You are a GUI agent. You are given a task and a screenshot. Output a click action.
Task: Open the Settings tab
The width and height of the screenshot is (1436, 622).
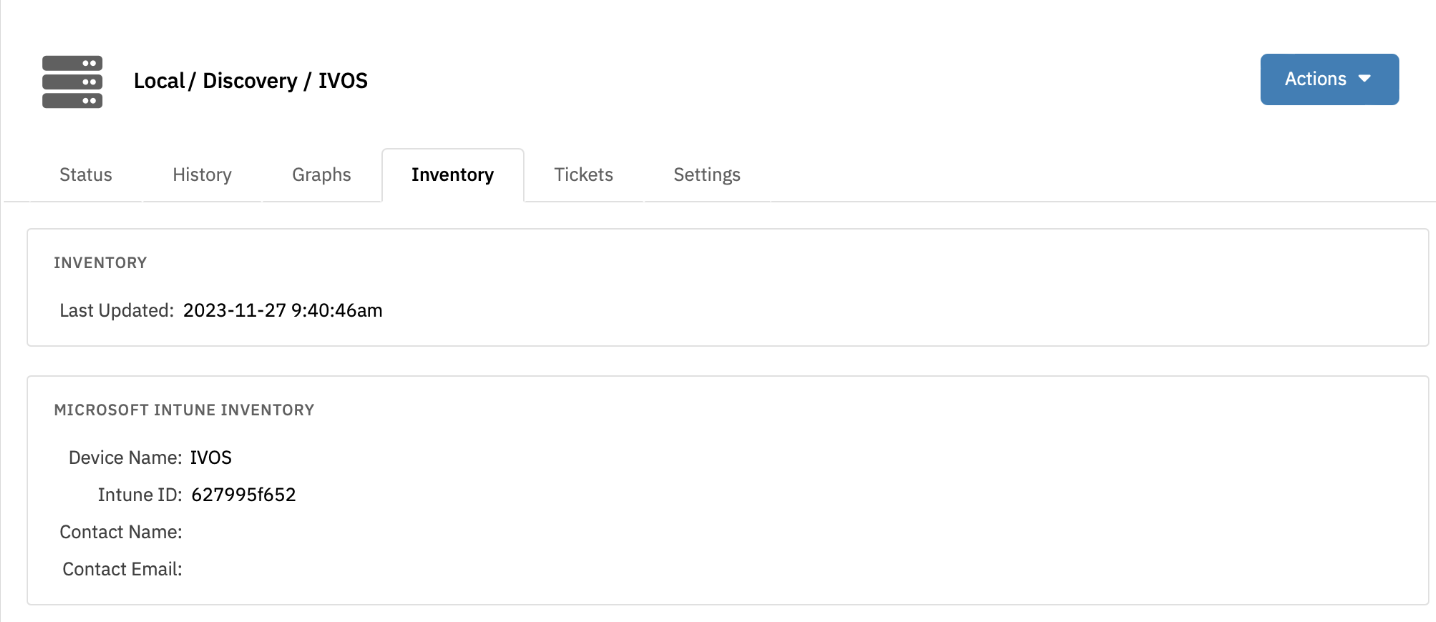coord(706,174)
